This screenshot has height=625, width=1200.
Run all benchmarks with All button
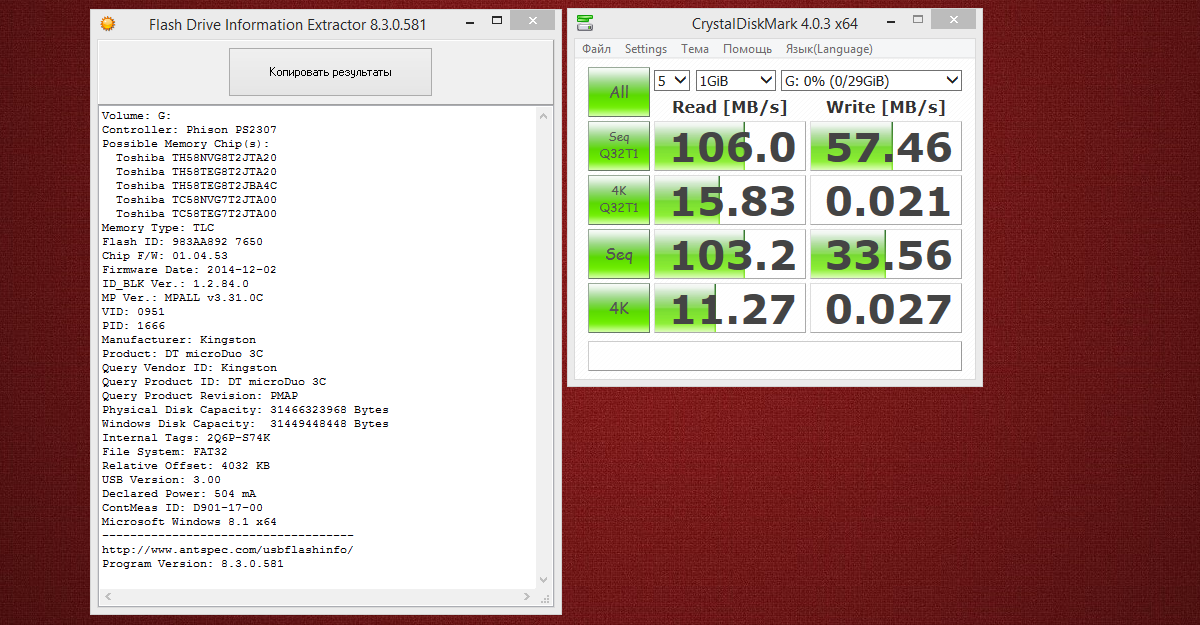tap(619, 92)
